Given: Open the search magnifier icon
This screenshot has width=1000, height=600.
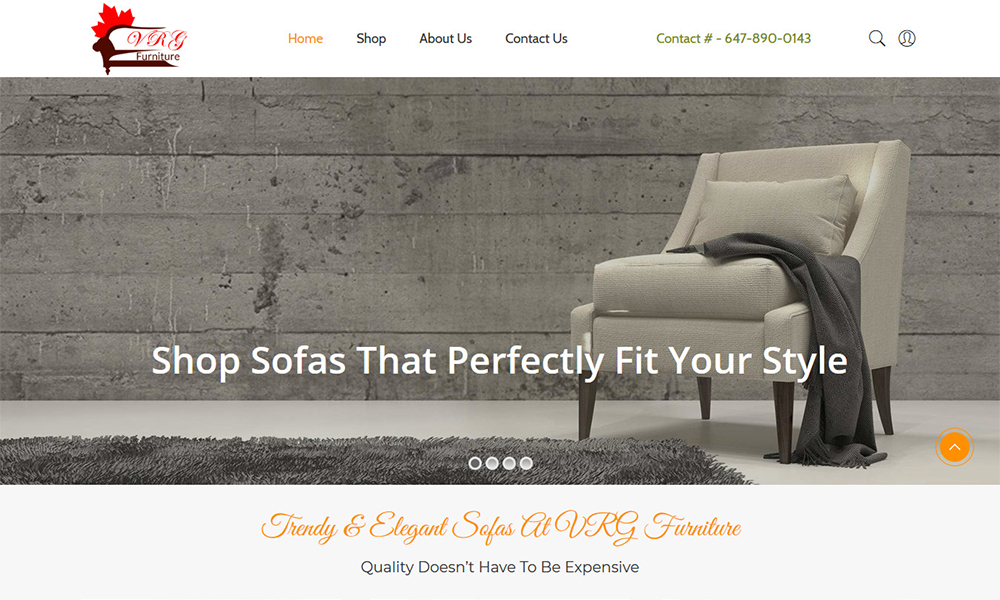Looking at the screenshot, I should point(877,38).
